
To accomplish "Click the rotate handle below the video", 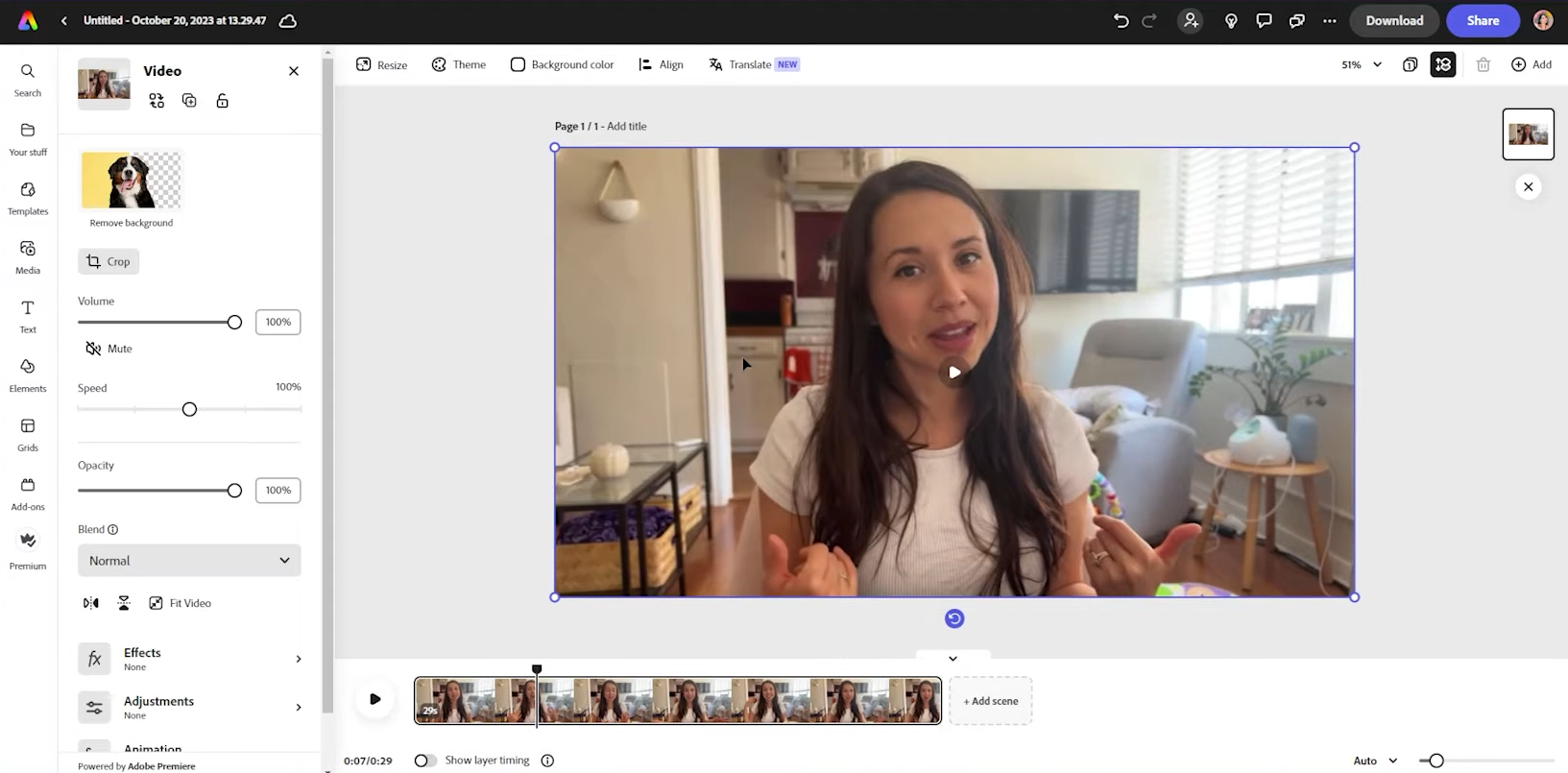I will coord(954,618).
